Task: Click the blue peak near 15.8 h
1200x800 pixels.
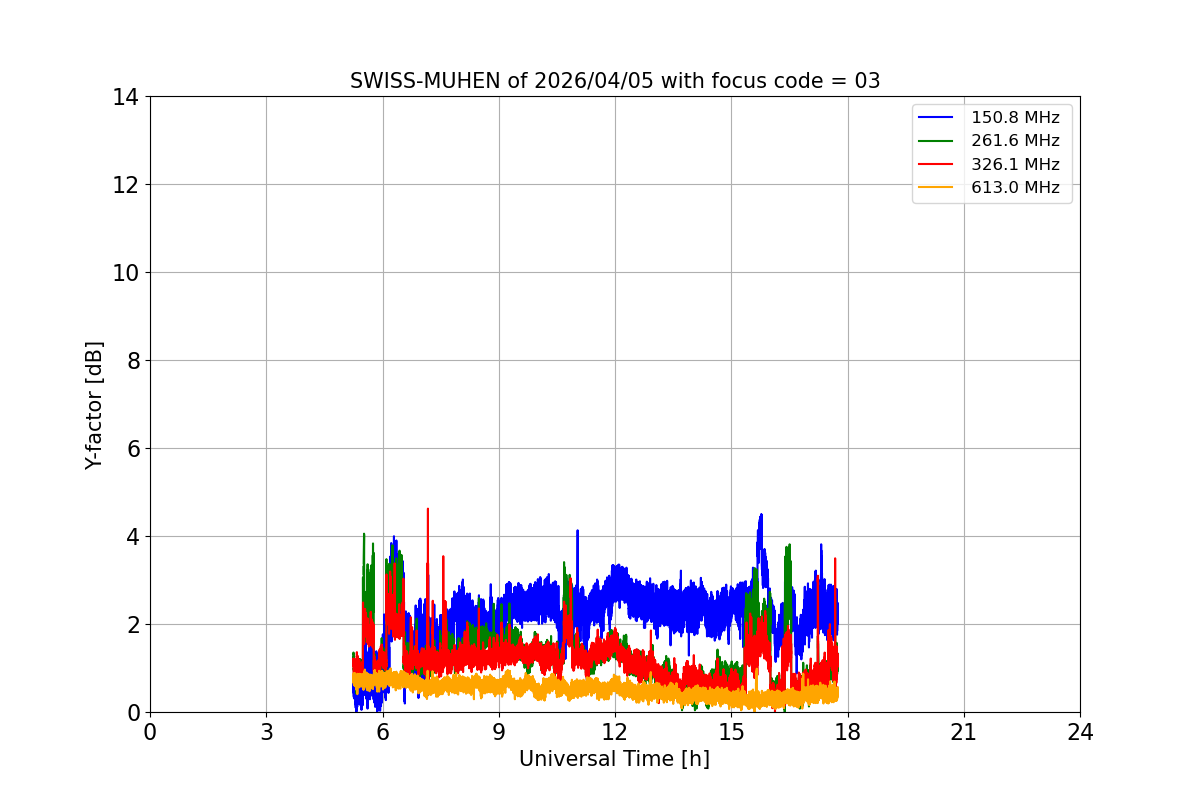Action: [761, 516]
